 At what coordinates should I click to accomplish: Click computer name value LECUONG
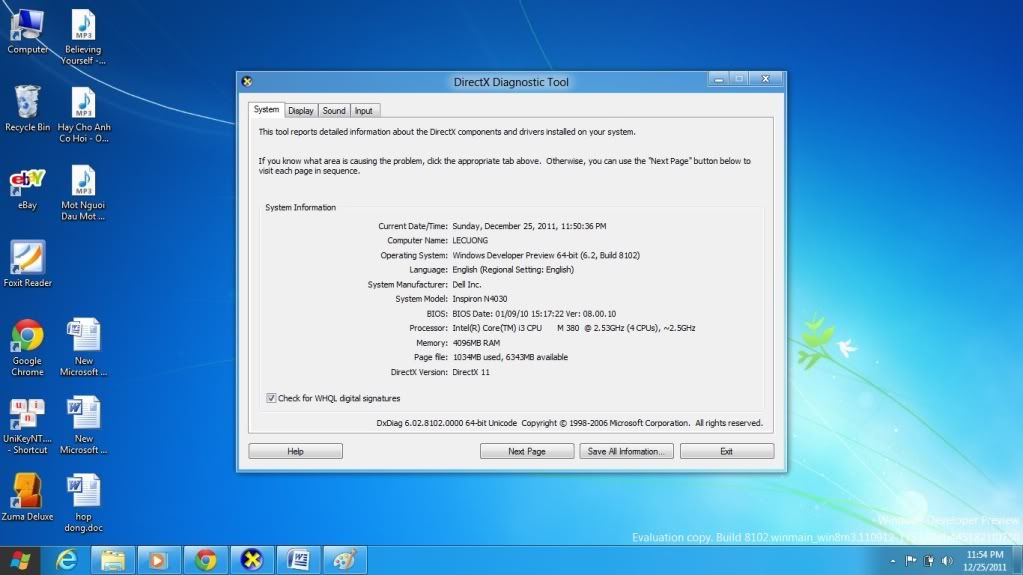tap(470, 241)
